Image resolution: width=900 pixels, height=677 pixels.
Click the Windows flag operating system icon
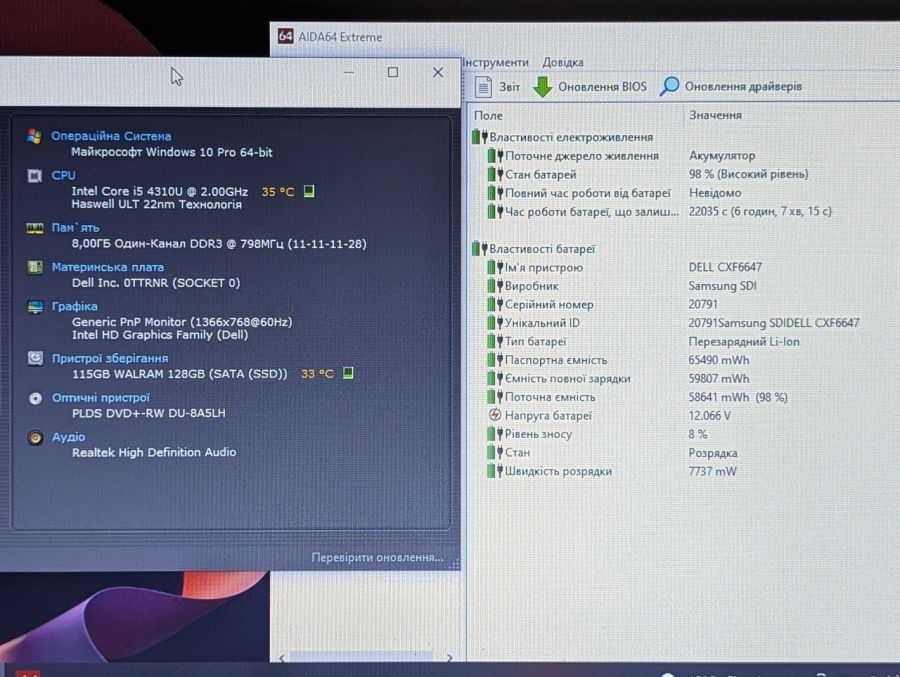click(x=34, y=137)
